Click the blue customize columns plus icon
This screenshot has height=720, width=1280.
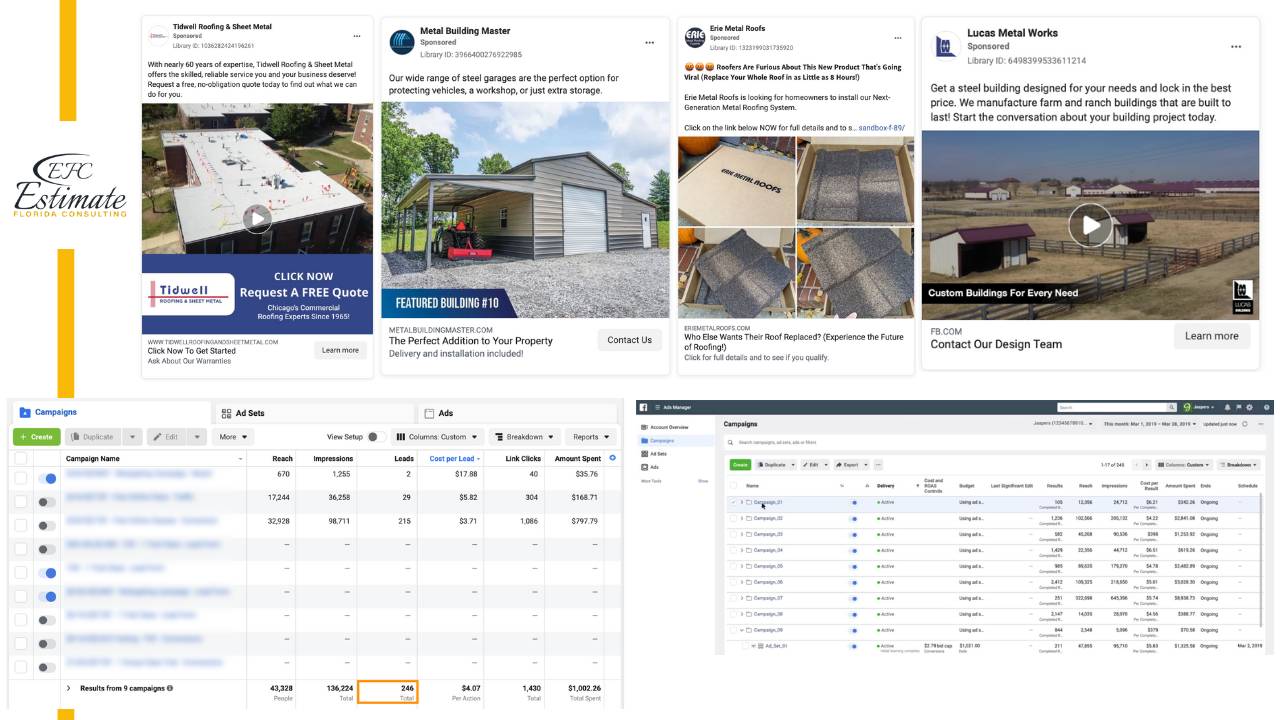(613, 458)
